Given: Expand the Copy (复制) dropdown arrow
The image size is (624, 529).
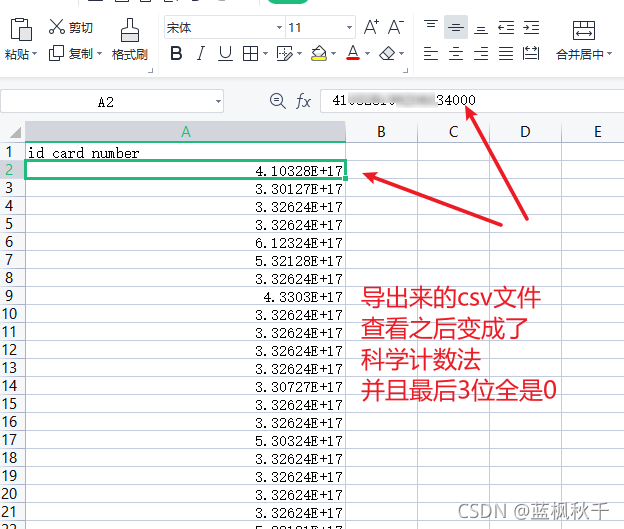Looking at the screenshot, I should tap(99, 53).
